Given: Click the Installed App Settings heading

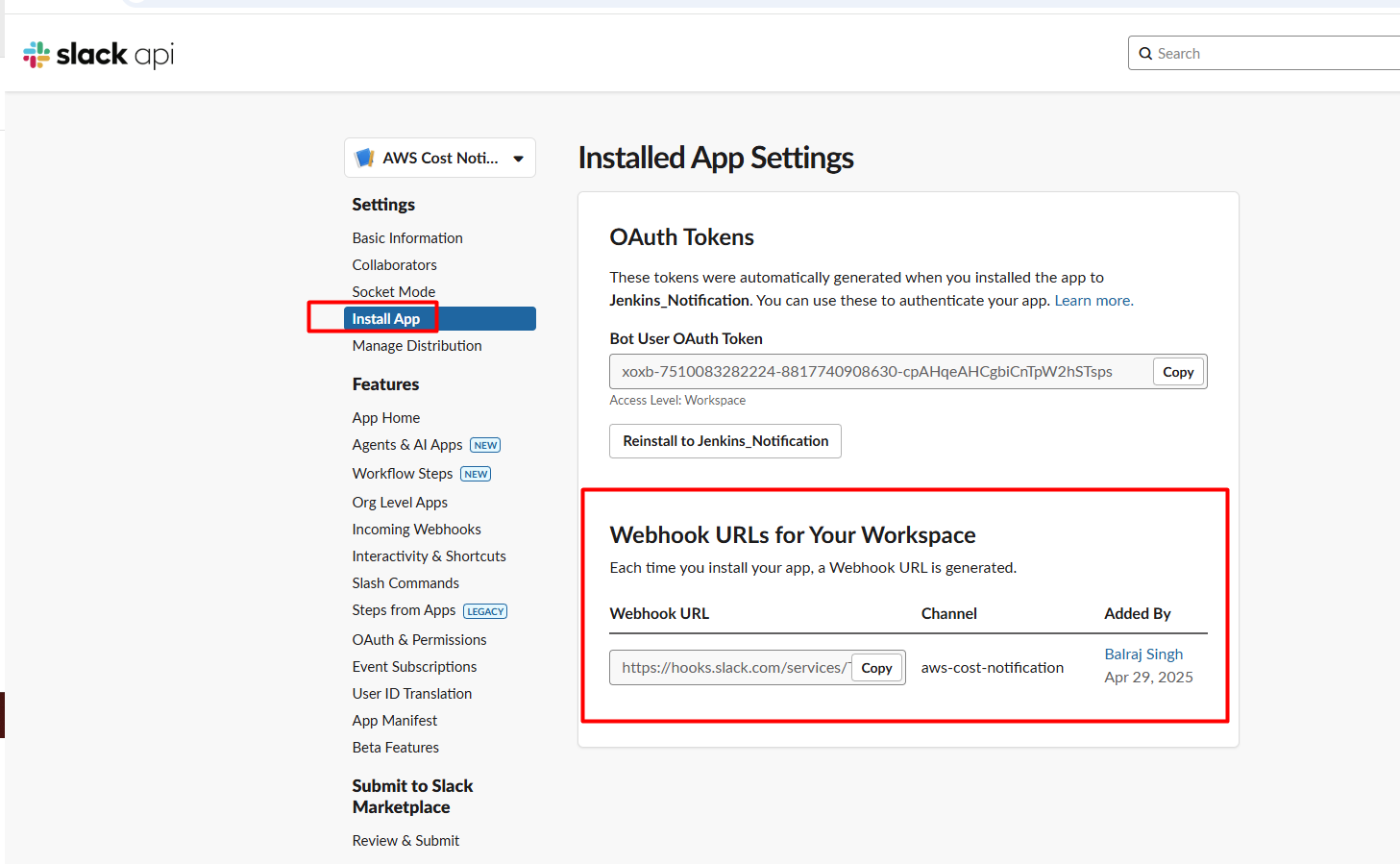Looking at the screenshot, I should pyautogui.click(x=716, y=158).
